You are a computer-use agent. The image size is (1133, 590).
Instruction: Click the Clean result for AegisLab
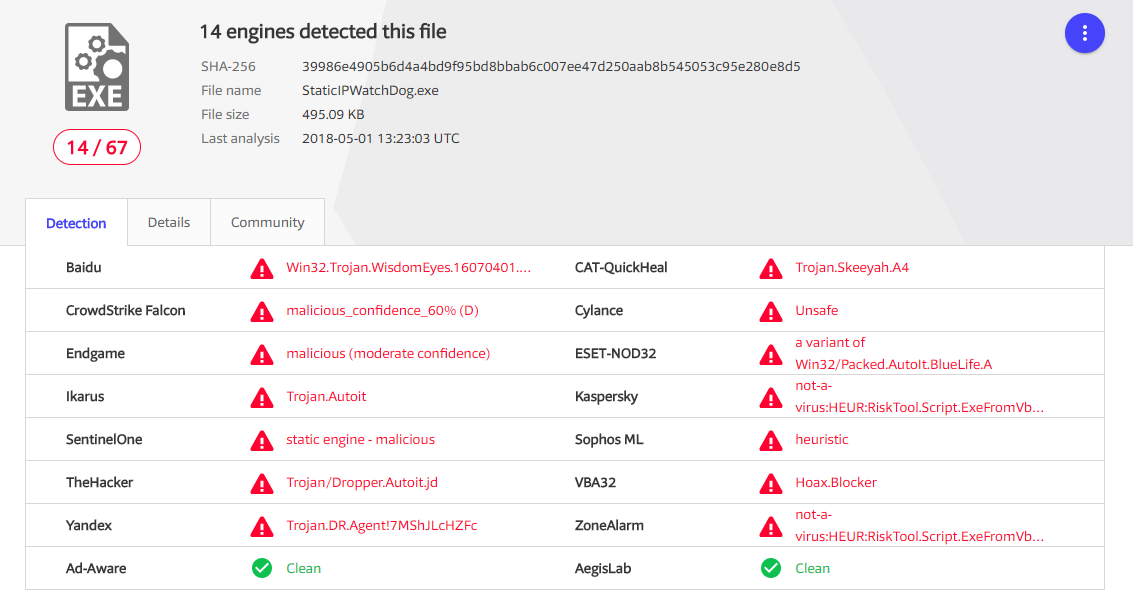[x=812, y=568]
